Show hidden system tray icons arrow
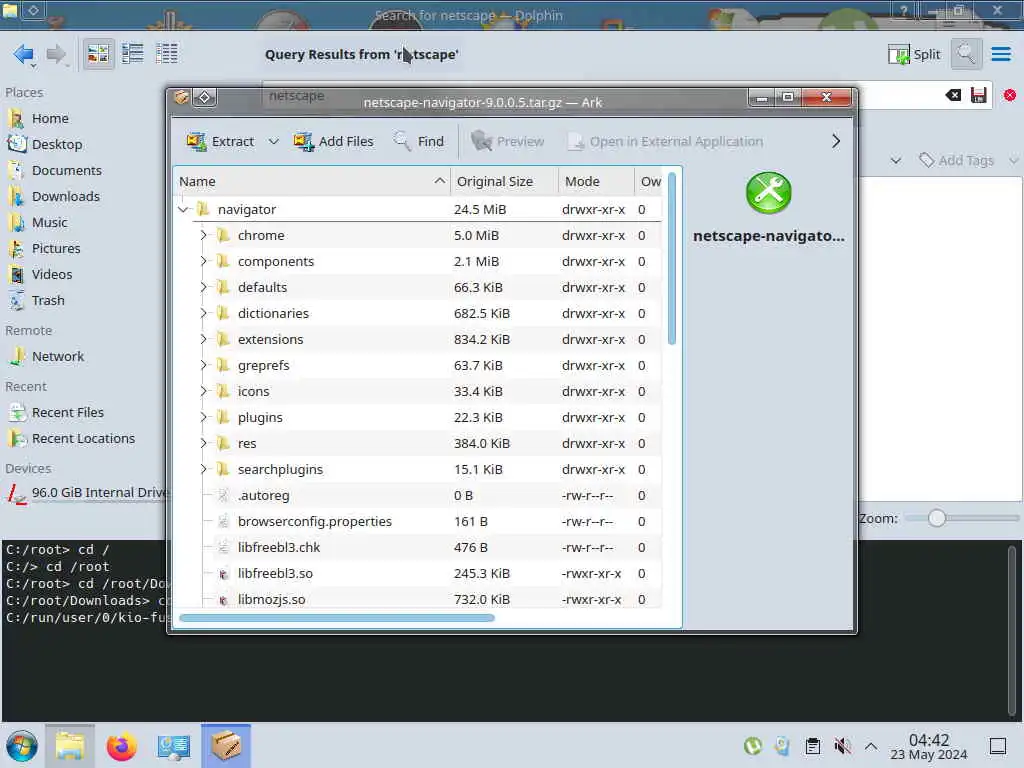The image size is (1024, 768). (871, 746)
